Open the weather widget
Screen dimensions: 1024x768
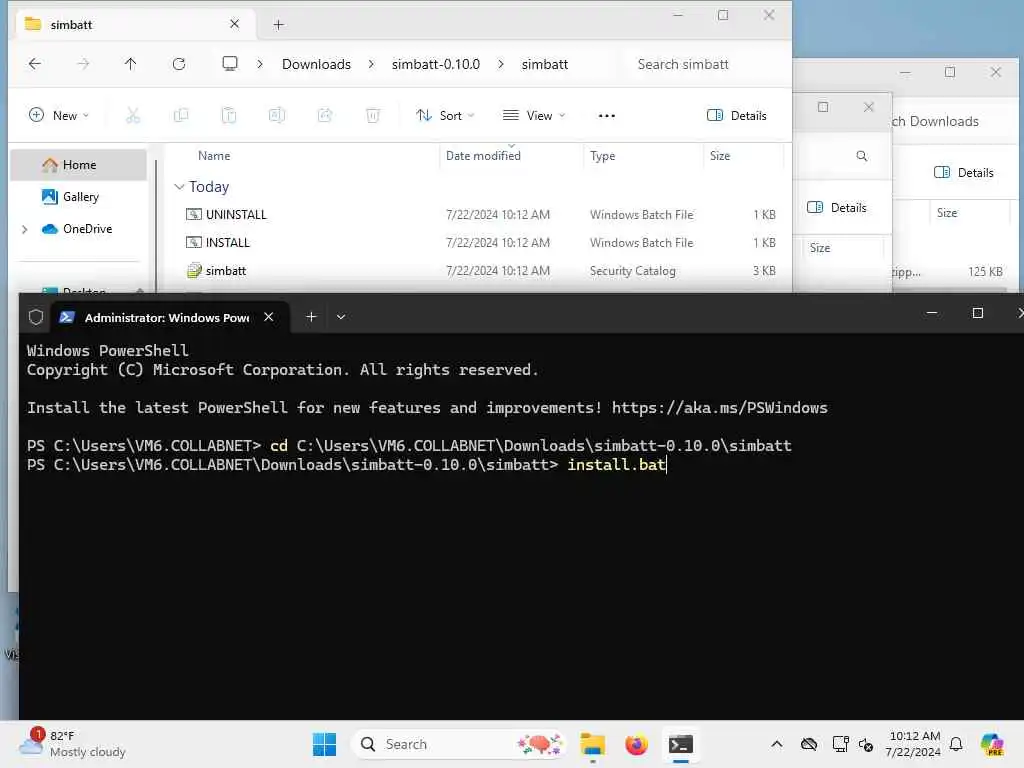[x=72, y=744]
